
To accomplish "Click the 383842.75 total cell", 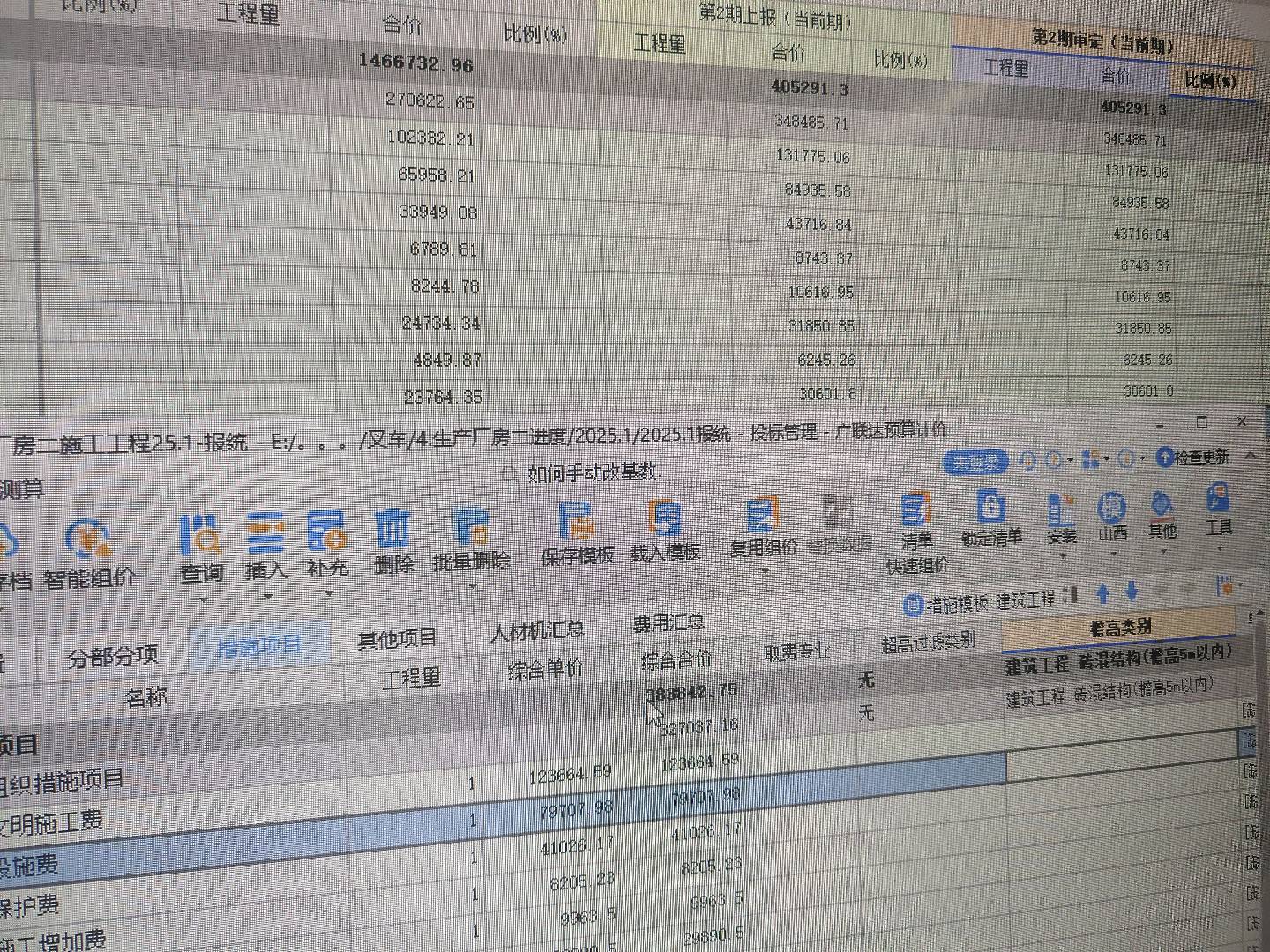I will tap(692, 693).
